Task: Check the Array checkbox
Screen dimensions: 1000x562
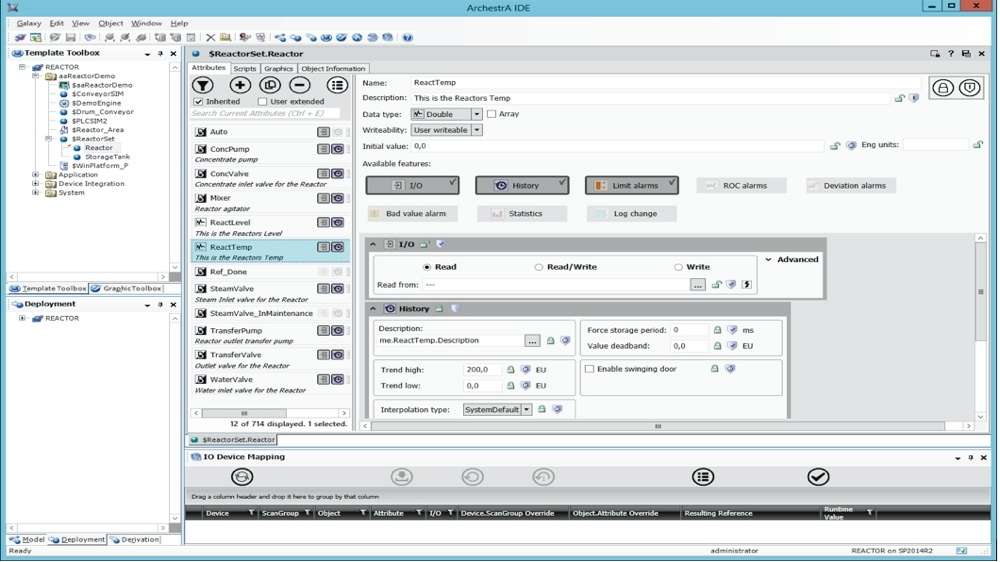Action: (491, 114)
